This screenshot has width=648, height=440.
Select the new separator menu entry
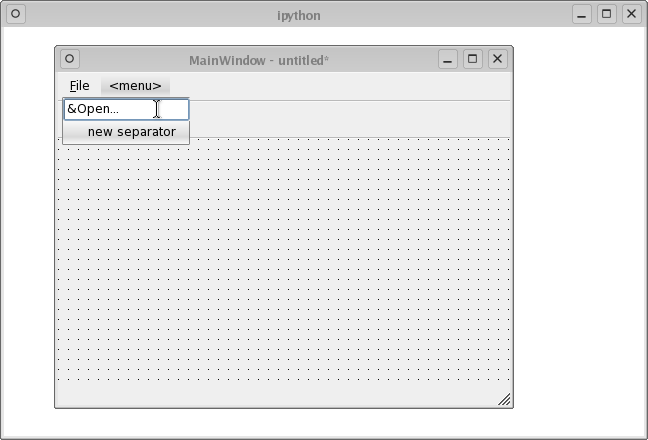pos(126,132)
